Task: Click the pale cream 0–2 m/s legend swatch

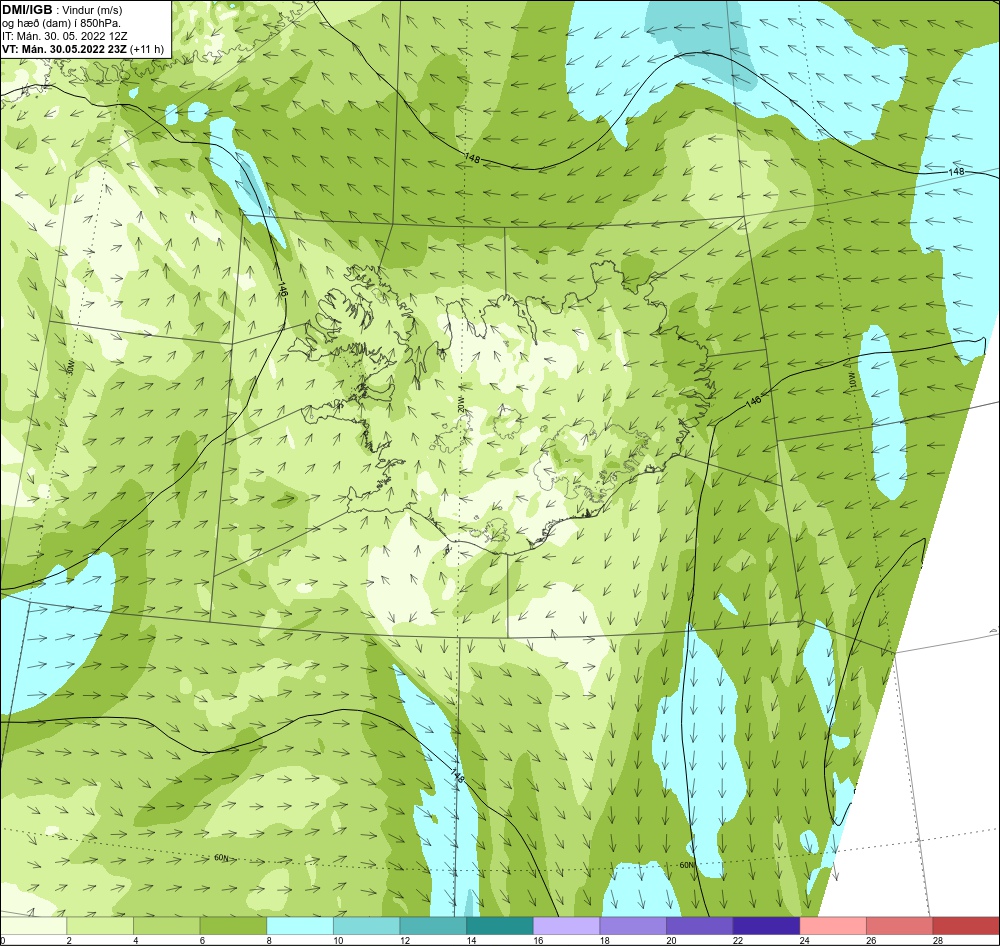Action: pos(33,926)
